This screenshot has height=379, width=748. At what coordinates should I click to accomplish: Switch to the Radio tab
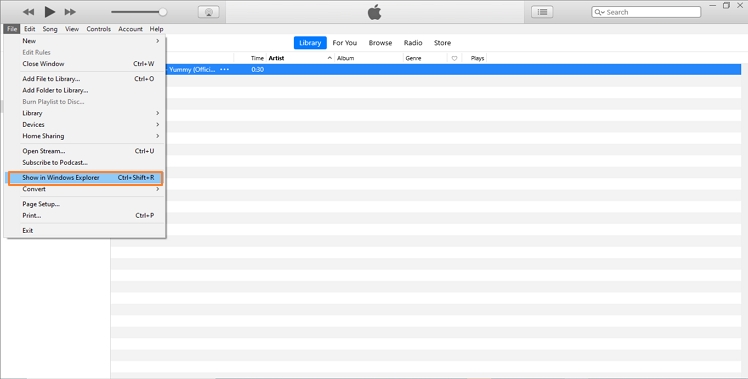413,43
